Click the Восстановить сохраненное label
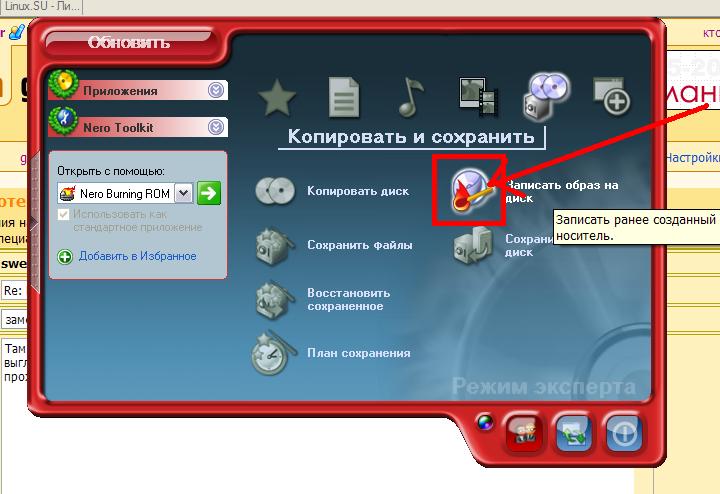The image size is (720, 494). click(349, 299)
